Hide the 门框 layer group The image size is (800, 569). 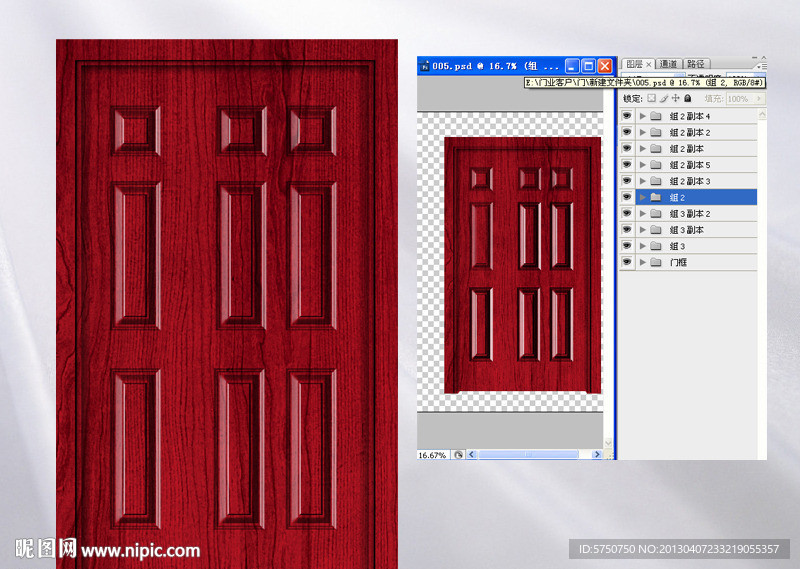tap(627, 262)
